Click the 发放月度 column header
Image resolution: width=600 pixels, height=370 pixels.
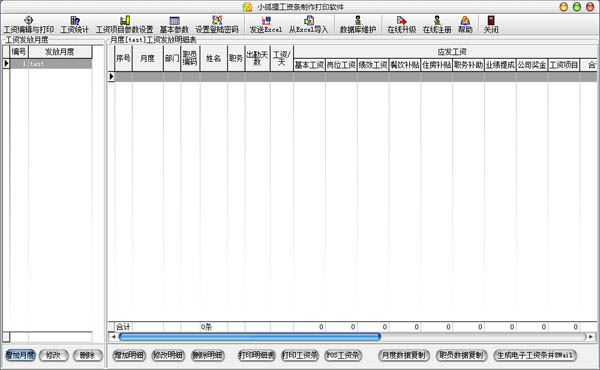60,52
